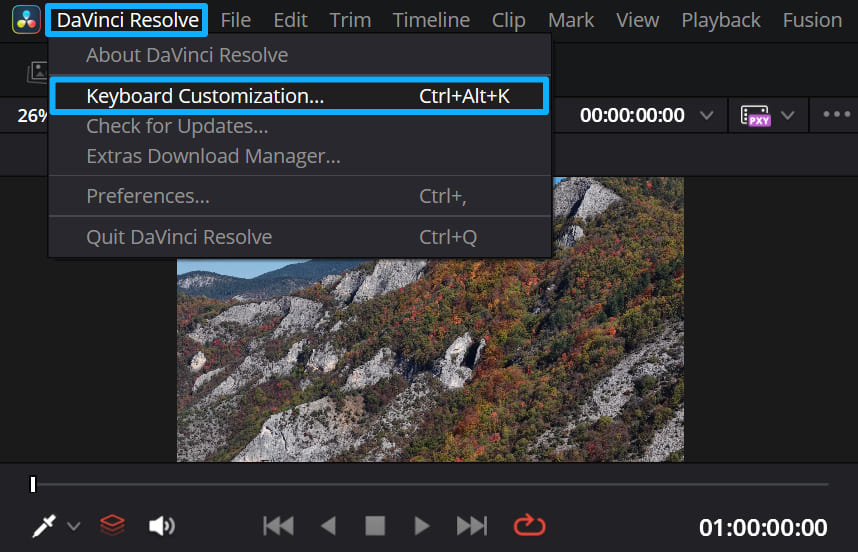Screen dimensions: 858x552
Task: Click the DaVinci Resolve app logo icon
Action: [26, 20]
